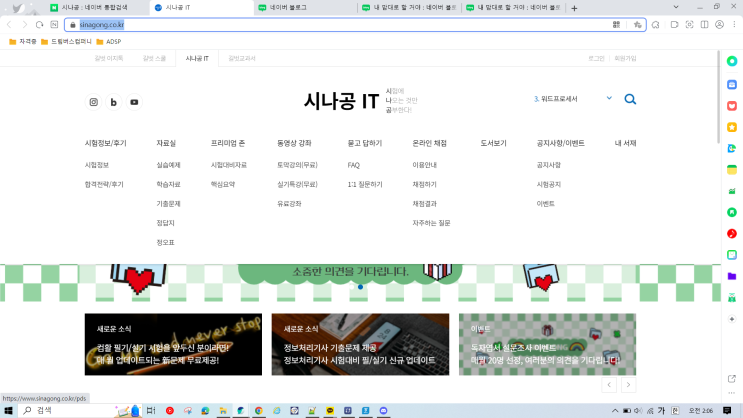The image size is (743, 418).
Task: Open 동영상 강좌 menu heading
Action: [294, 143]
